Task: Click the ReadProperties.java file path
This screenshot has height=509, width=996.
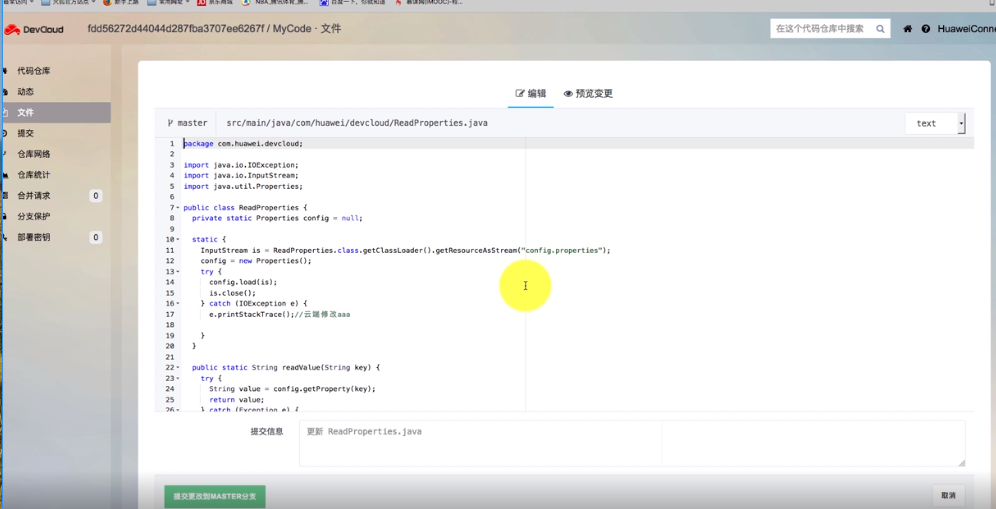Action: point(357,123)
